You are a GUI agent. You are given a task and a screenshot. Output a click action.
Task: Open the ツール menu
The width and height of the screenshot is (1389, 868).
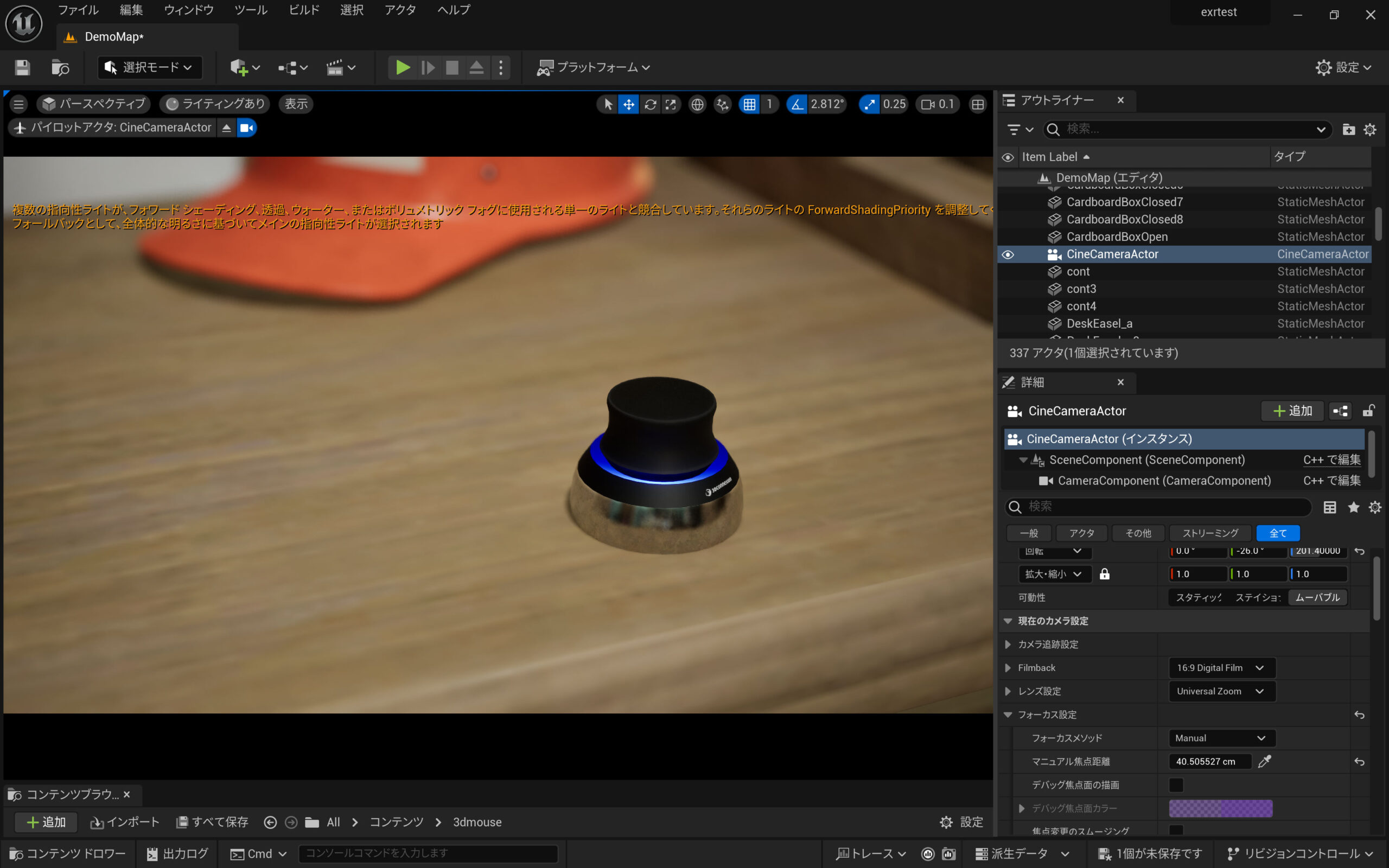[251, 10]
